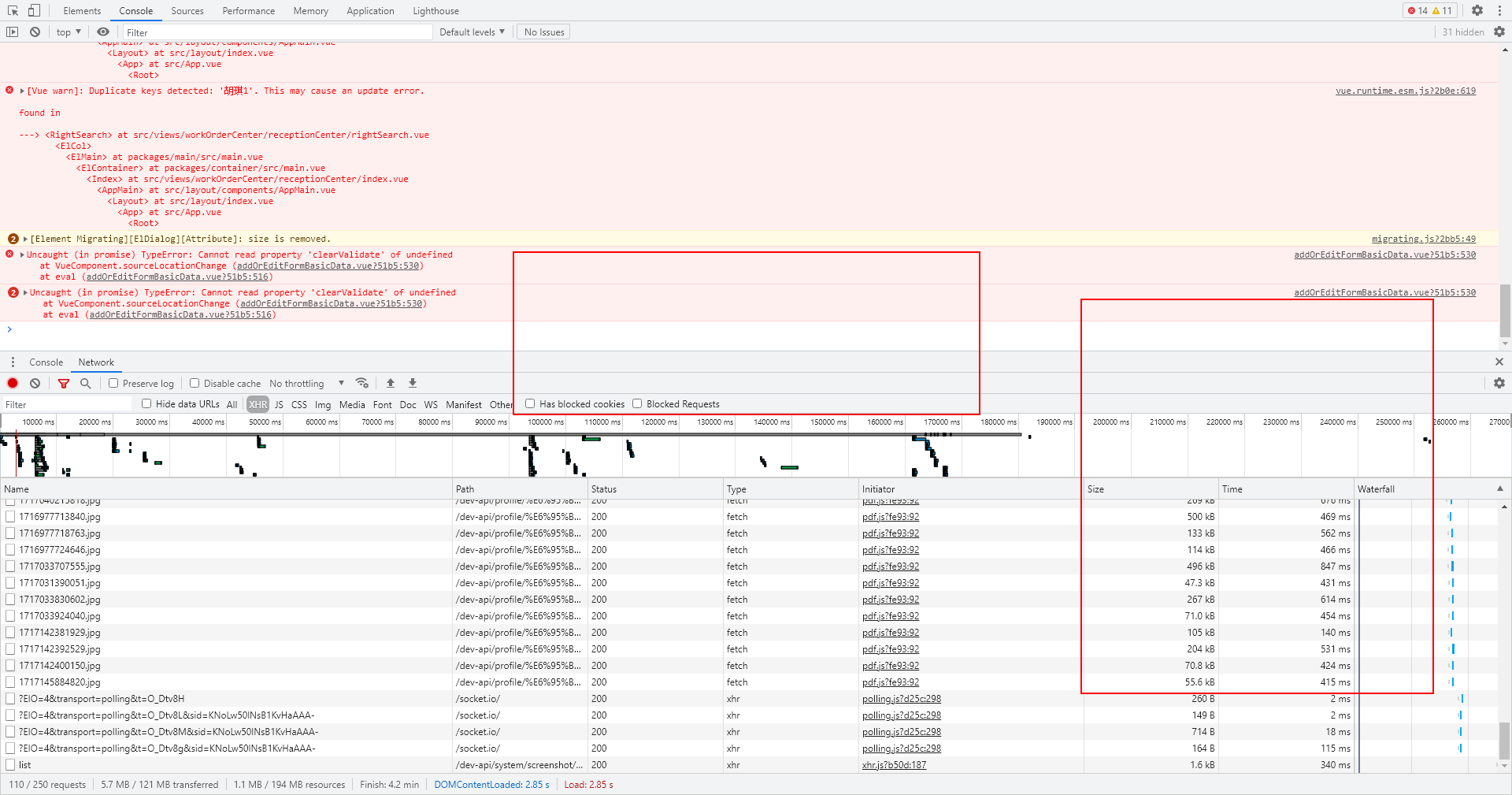
Task: Toggle the device toolbar icon
Action: pos(34,10)
